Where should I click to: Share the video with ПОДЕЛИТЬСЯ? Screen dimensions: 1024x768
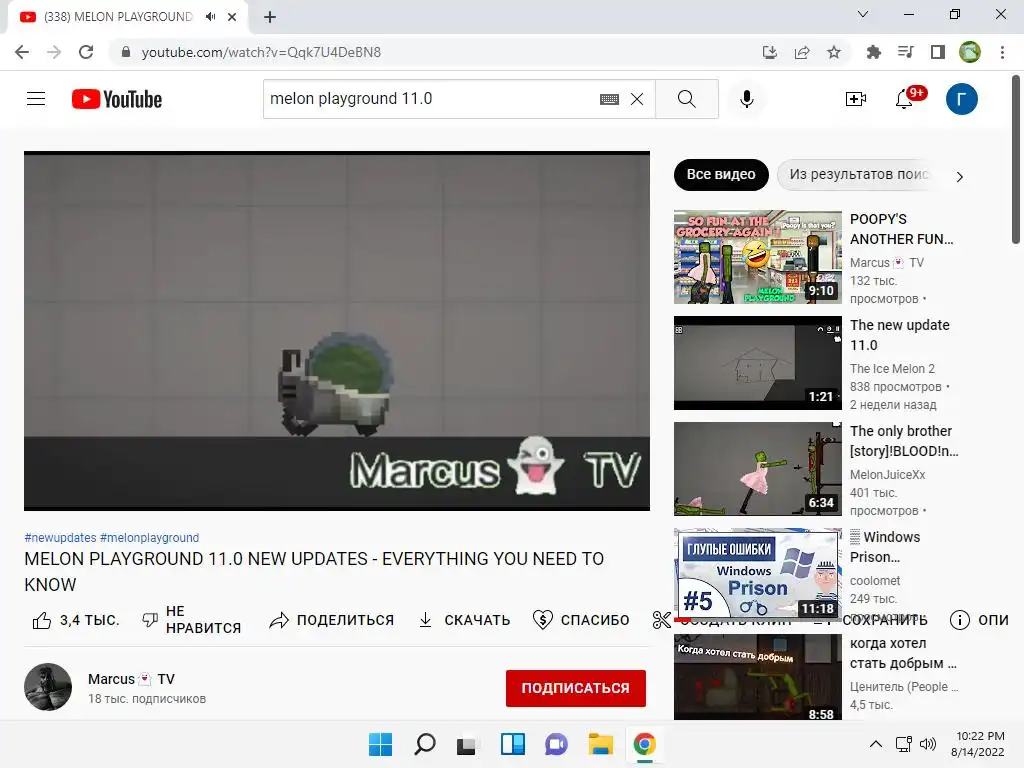click(x=332, y=620)
